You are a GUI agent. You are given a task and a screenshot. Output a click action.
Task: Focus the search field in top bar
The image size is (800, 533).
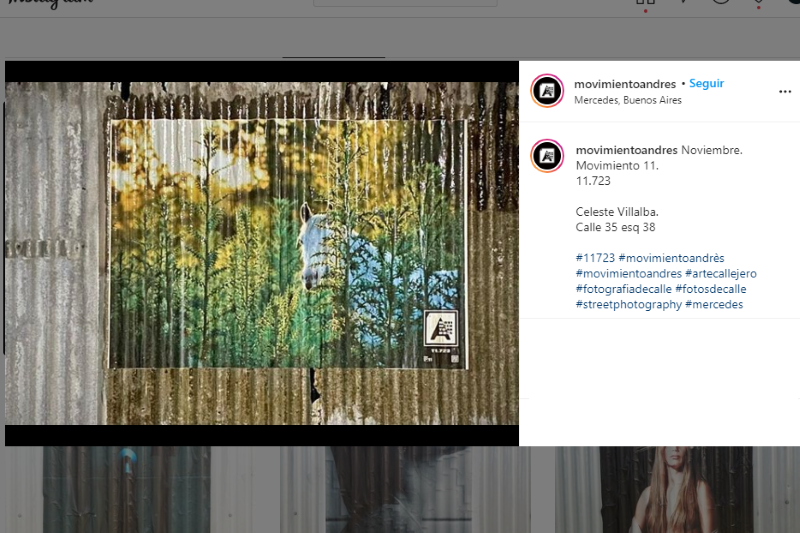pyautogui.click(x=404, y=3)
